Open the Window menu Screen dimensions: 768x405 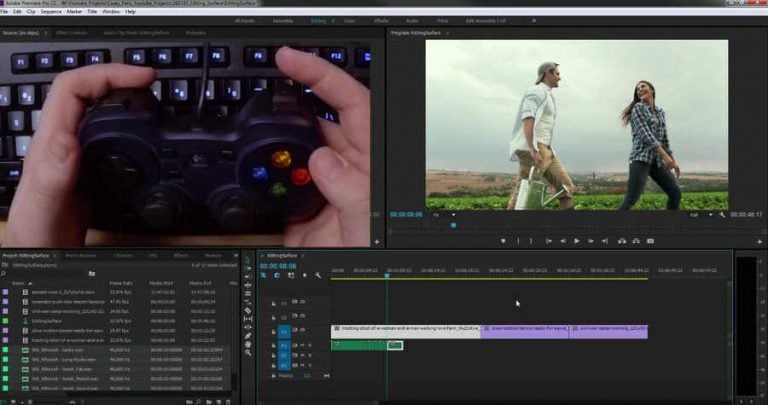coord(111,11)
